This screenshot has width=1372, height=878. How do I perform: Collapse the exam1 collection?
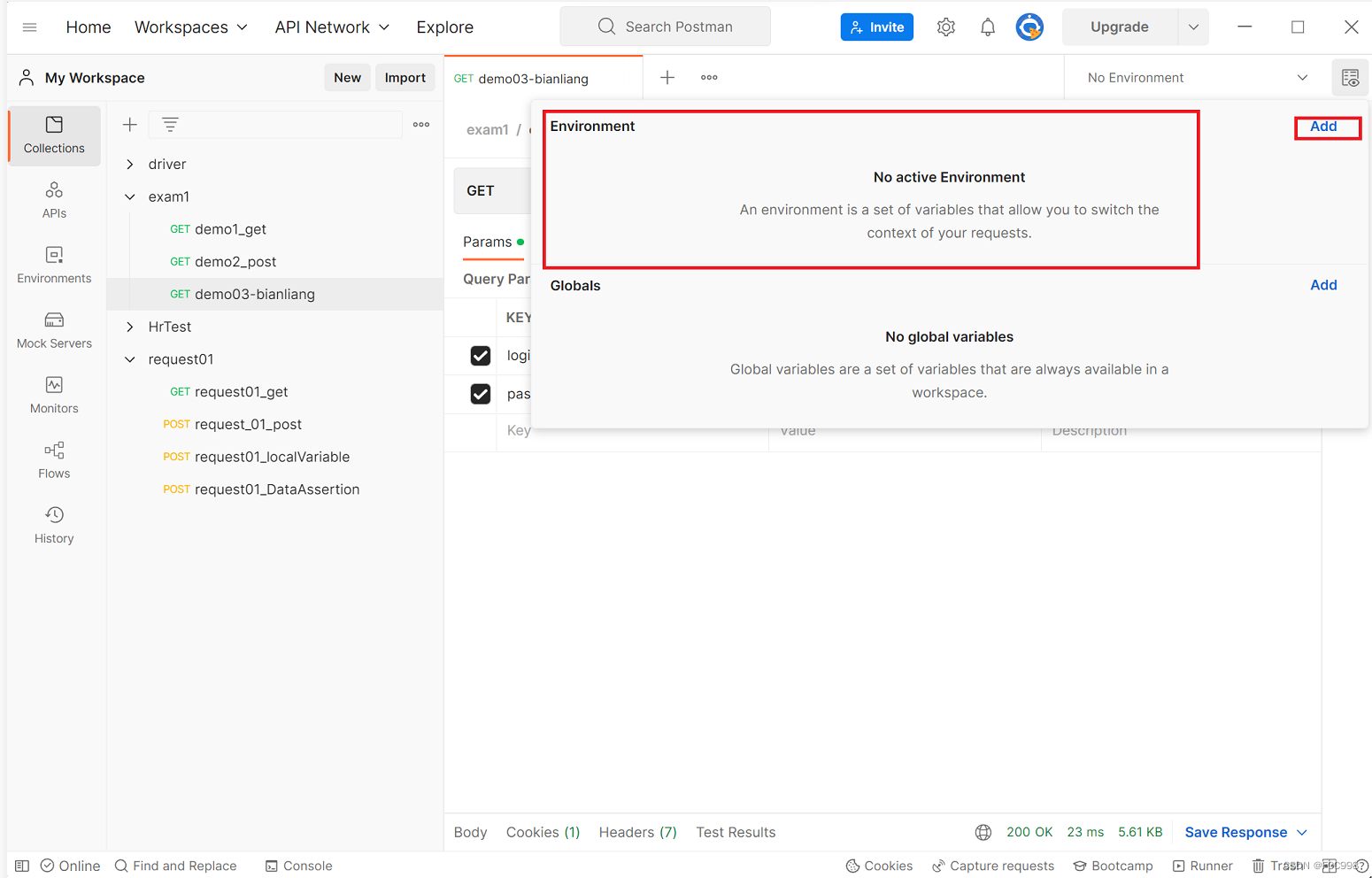[130, 196]
